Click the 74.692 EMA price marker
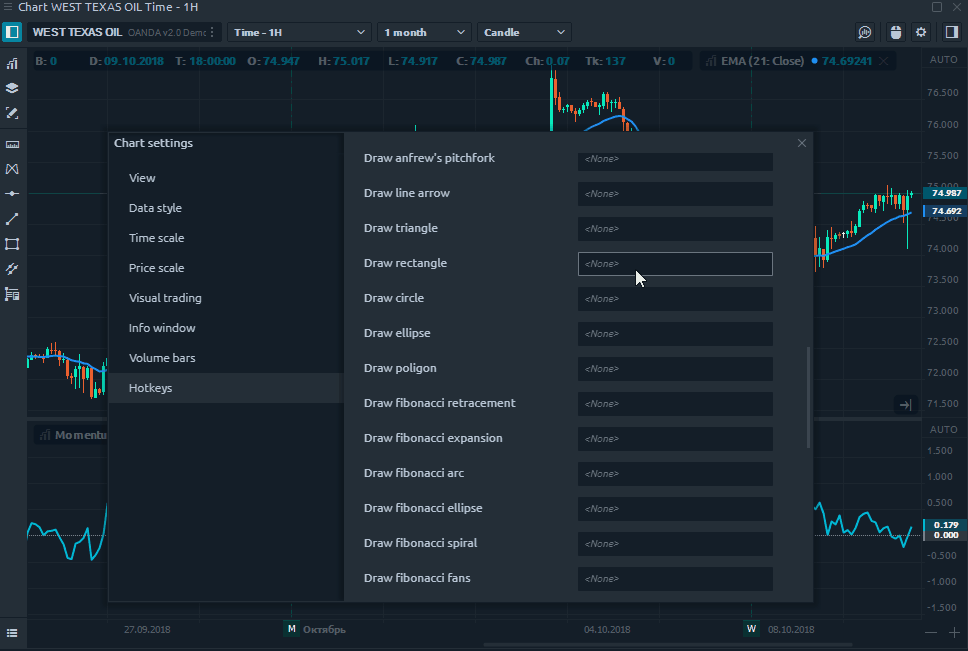The width and height of the screenshot is (968, 651). (945, 211)
